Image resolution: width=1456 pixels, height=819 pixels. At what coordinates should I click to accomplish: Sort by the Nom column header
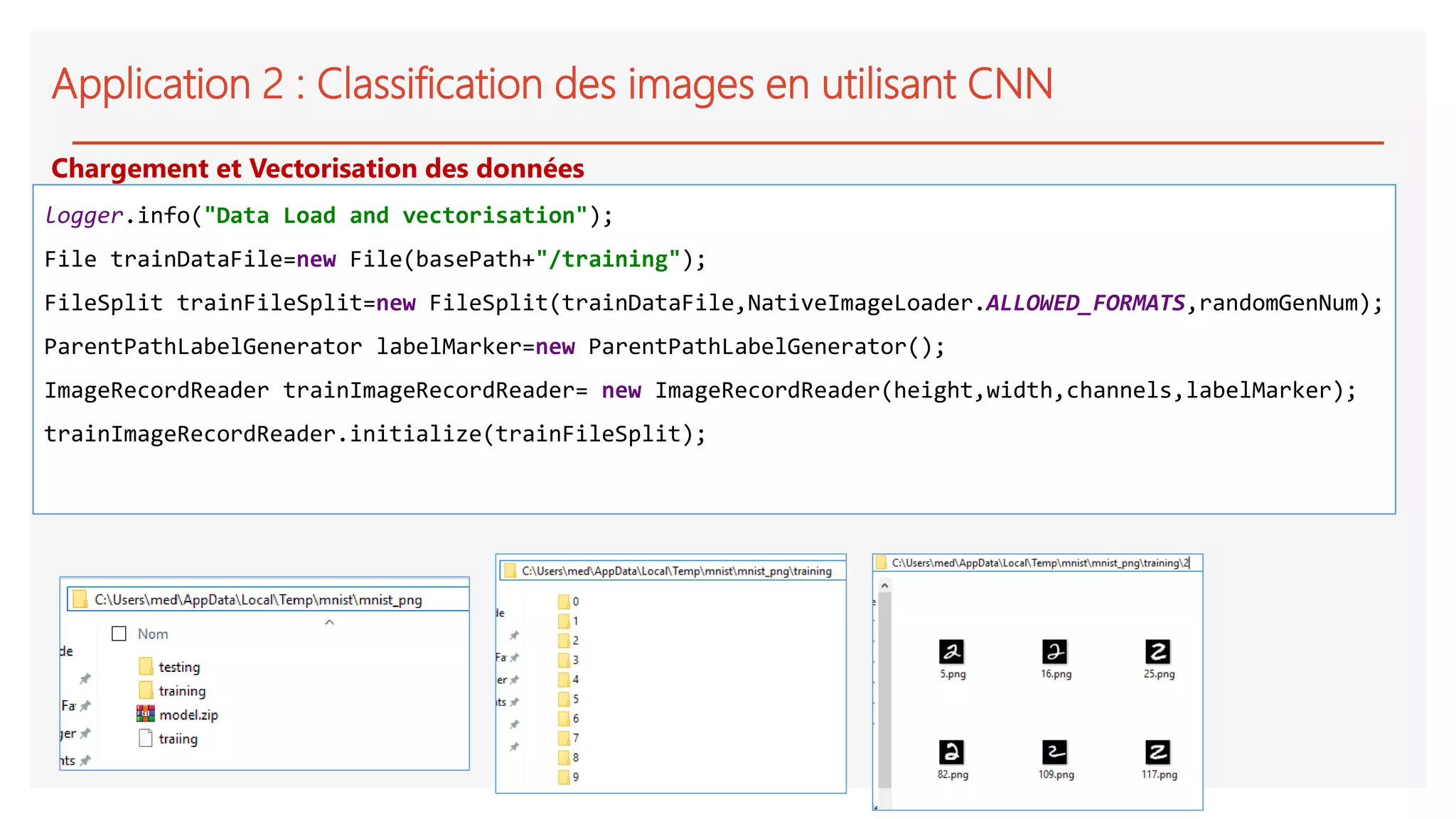click(153, 633)
